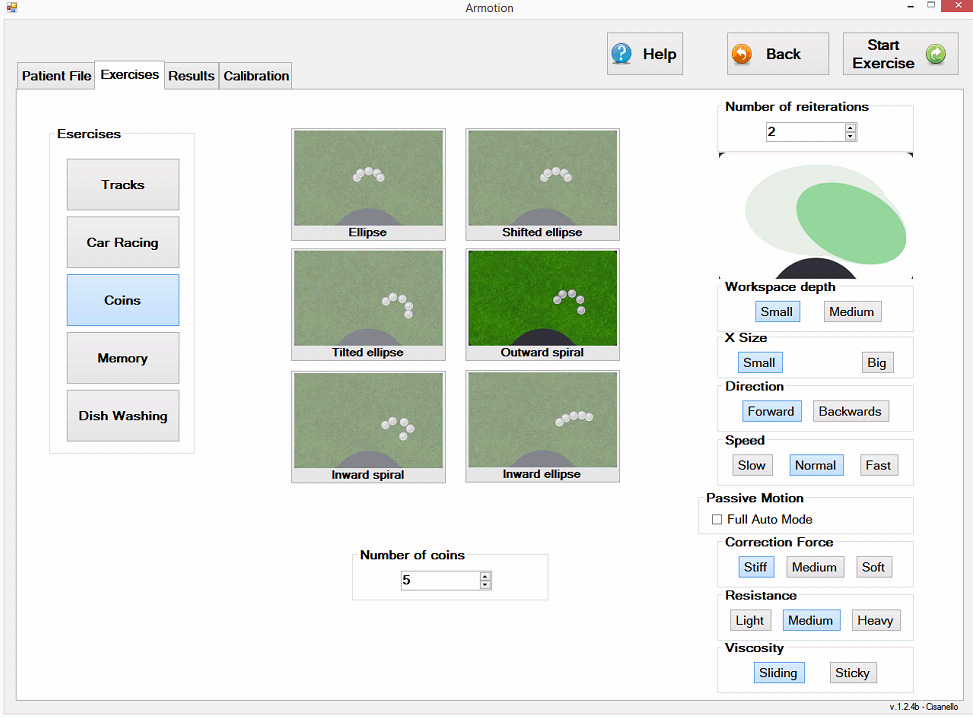This screenshot has width=973, height=717.
Task: Pick the Inward ellipse pattern
Action: click(542, 426)
